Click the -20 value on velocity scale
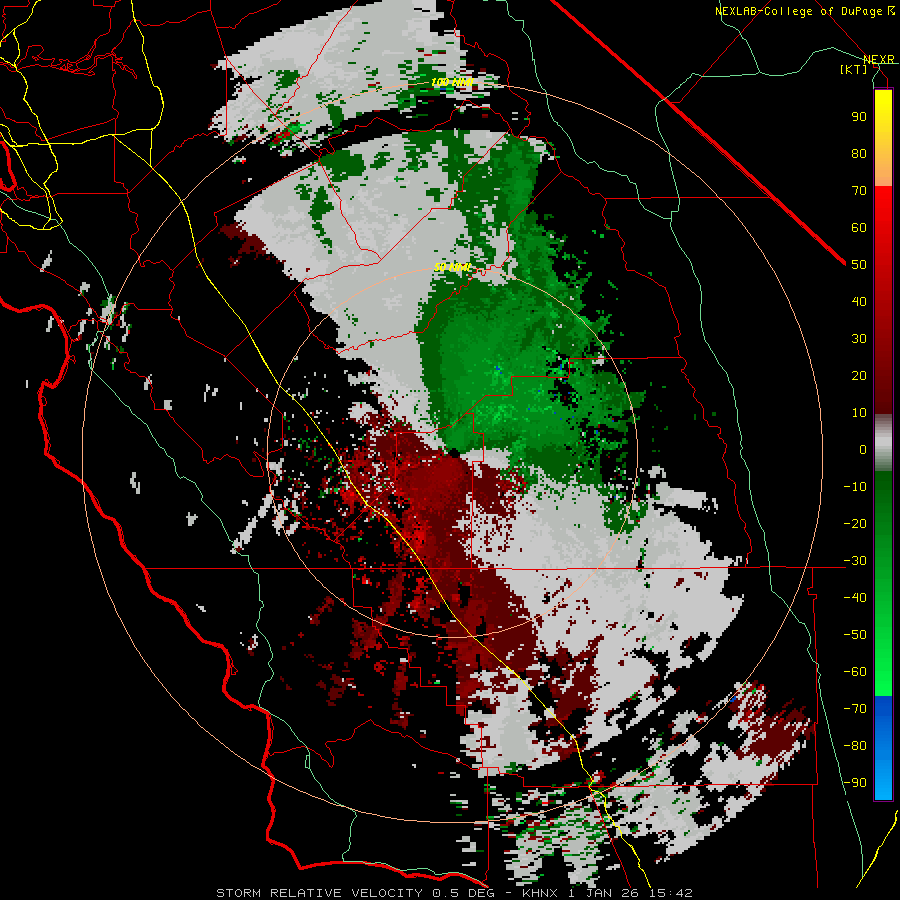900x900 pixels. coord(855,524)
